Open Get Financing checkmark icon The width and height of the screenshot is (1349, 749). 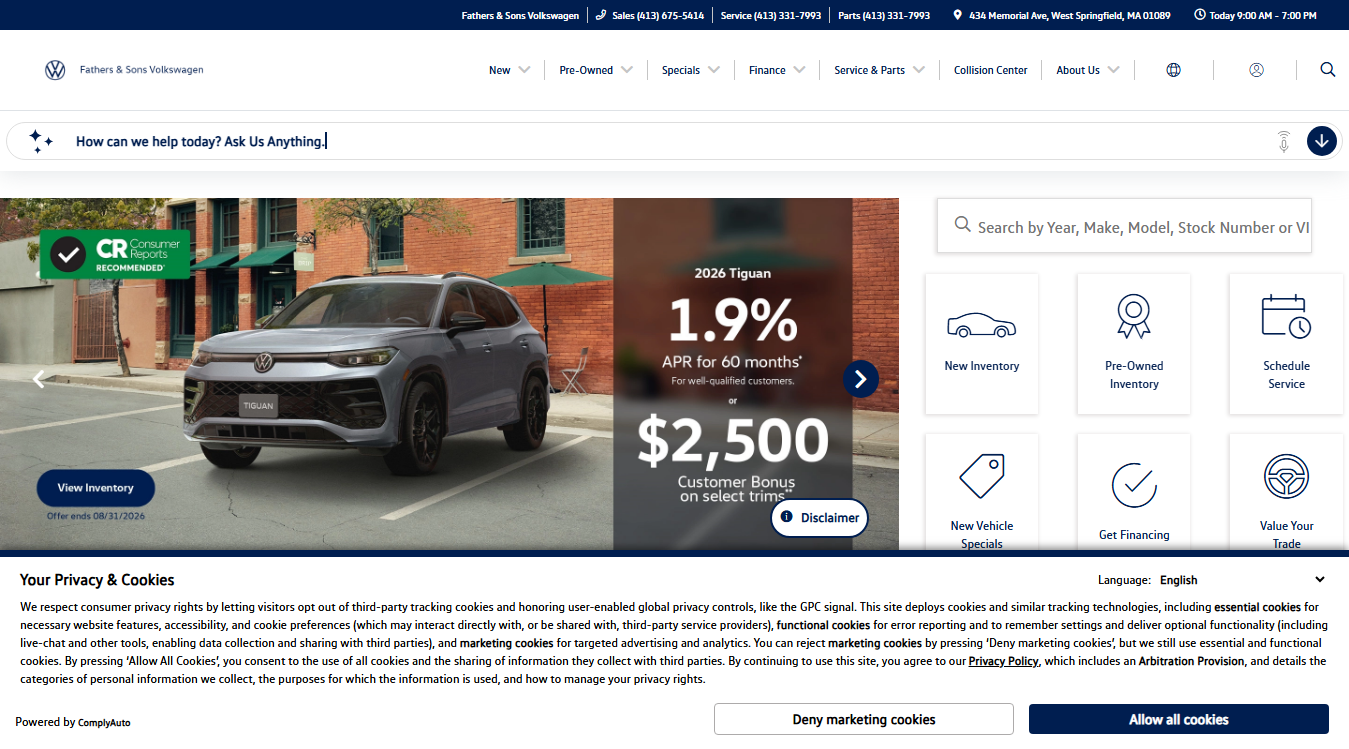pyautogui.click(x=1133, y=485)
